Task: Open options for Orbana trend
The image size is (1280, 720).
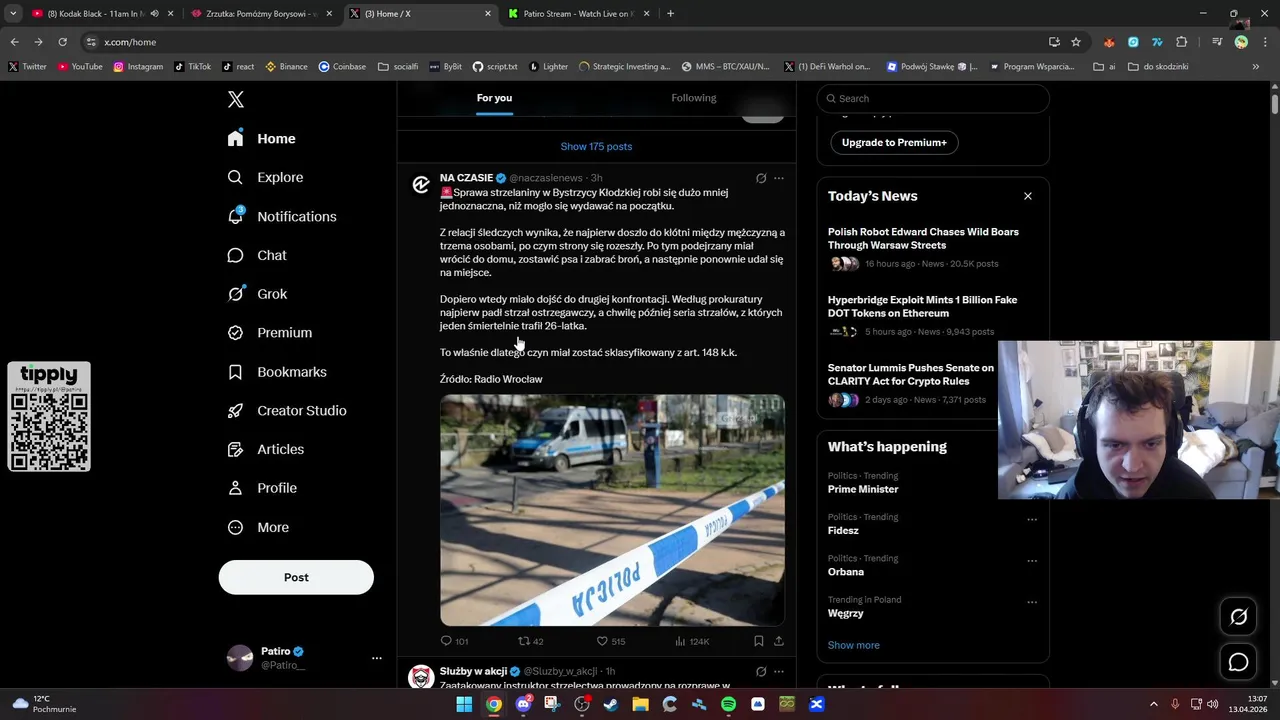Action: 1032,561
